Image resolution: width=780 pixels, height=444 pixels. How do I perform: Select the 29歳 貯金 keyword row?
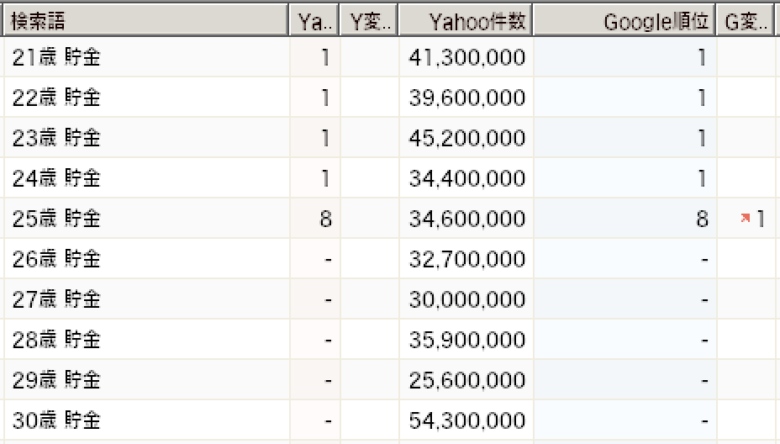coord(390,380)
